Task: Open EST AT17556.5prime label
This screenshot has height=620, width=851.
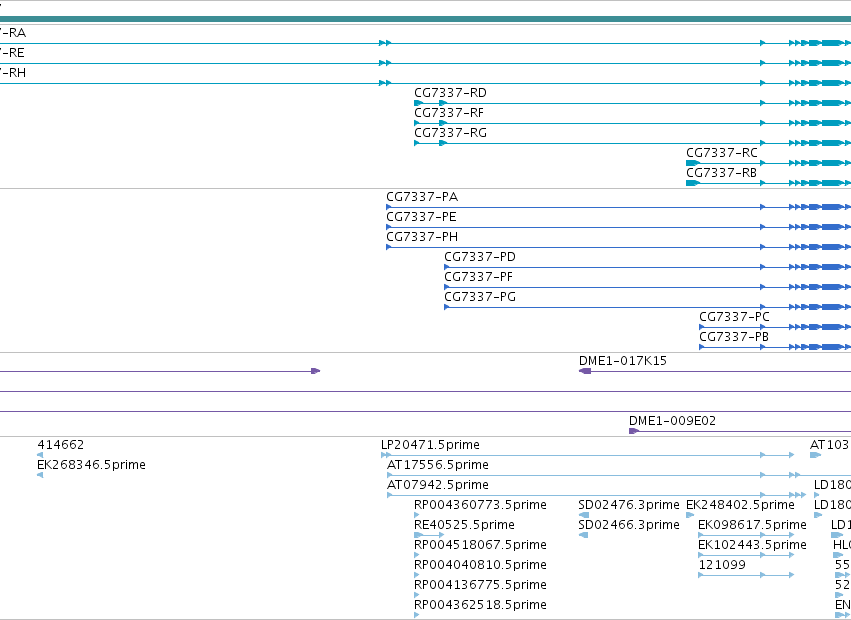Action: pos(437,465)
